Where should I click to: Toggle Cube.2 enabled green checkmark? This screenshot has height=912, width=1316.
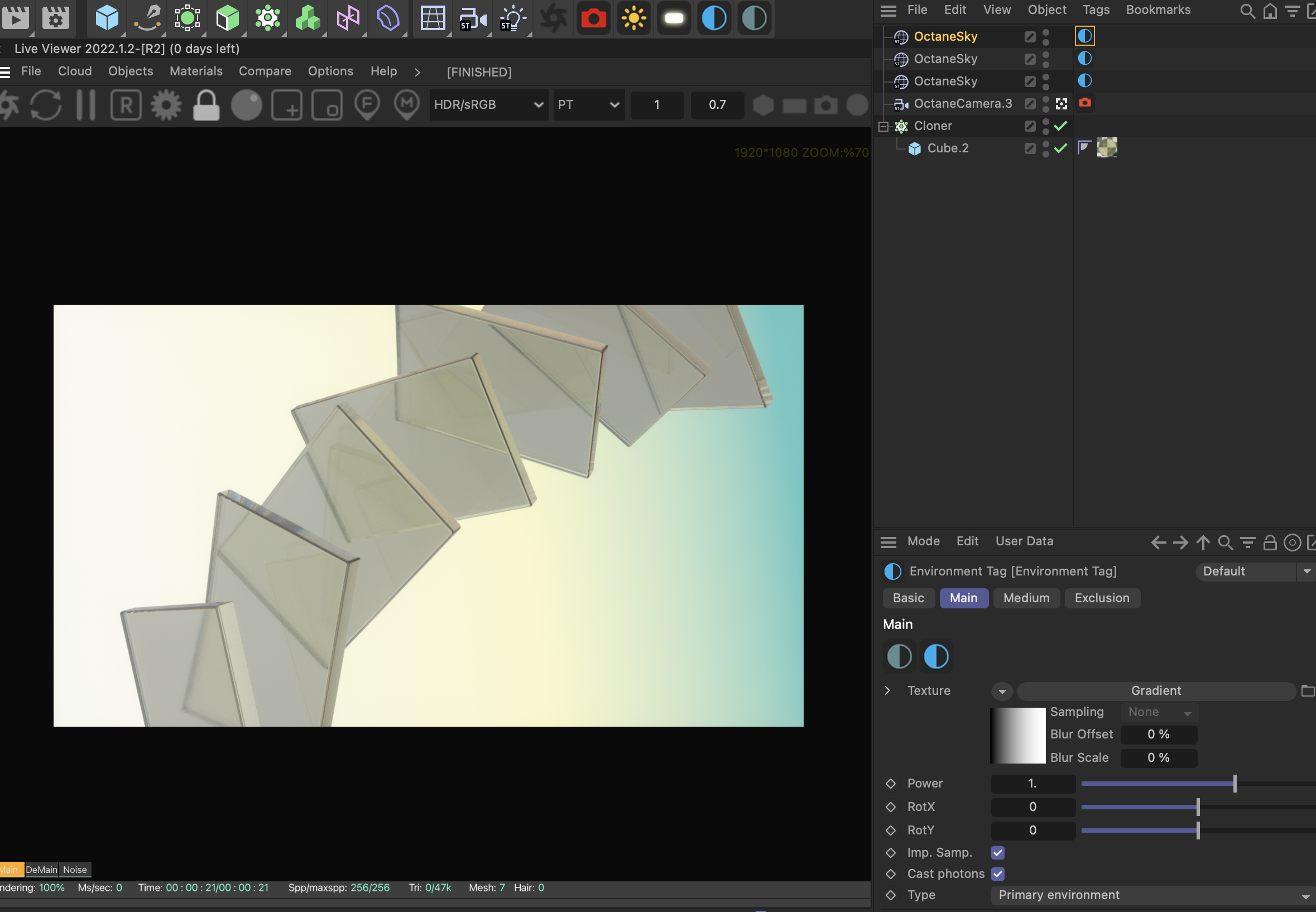click(x=1060, y=148)
